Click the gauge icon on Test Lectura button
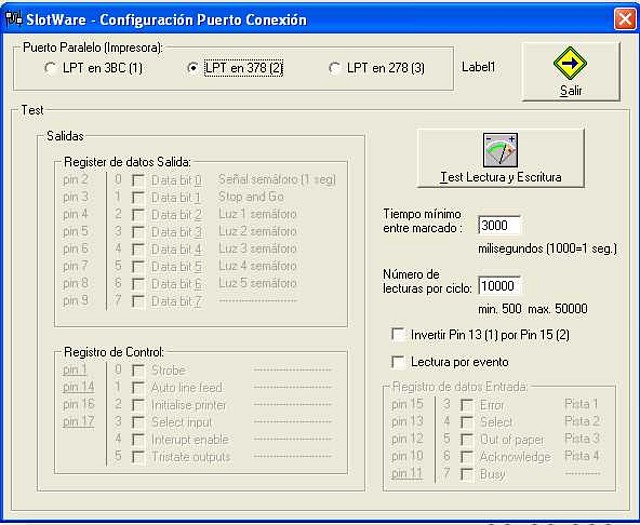Viewport: 640px width, 525px height. click(x=500, y=150)
